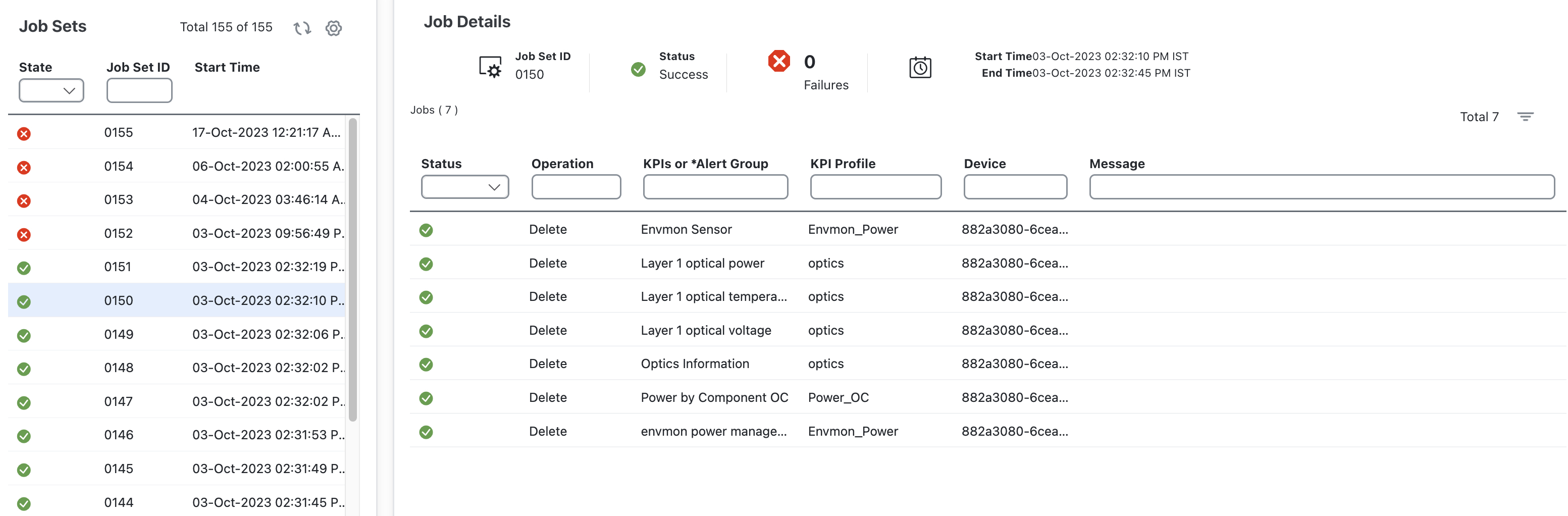
Task: Click Envmon Sensor KPI cell
Action: click(x=686, y=229)
